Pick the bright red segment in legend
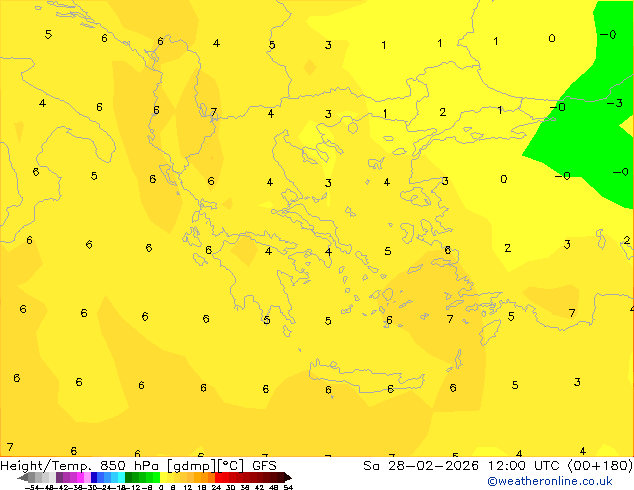 [223, 477]
